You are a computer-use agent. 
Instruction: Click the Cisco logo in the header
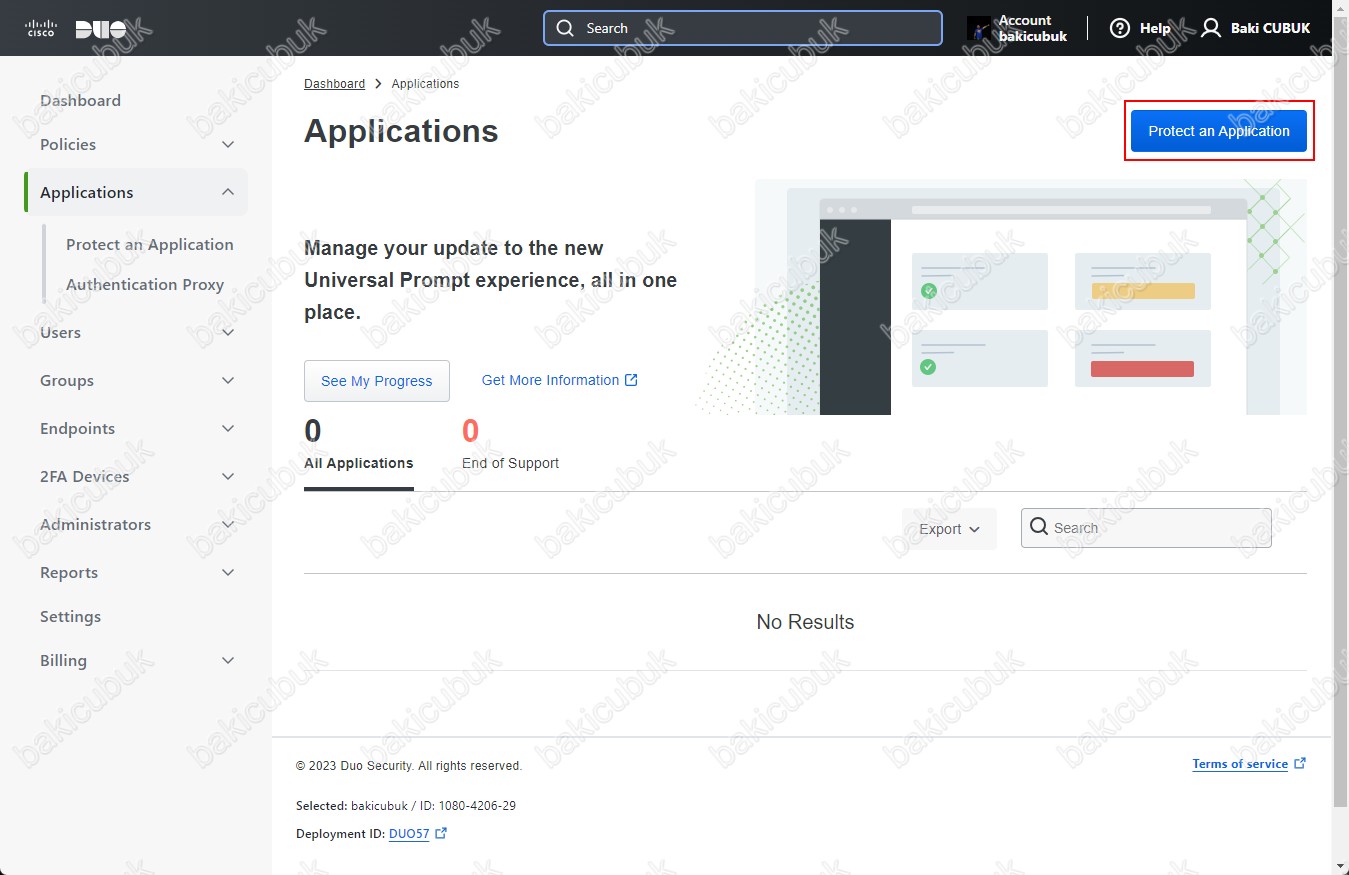(x=42, y=28)
